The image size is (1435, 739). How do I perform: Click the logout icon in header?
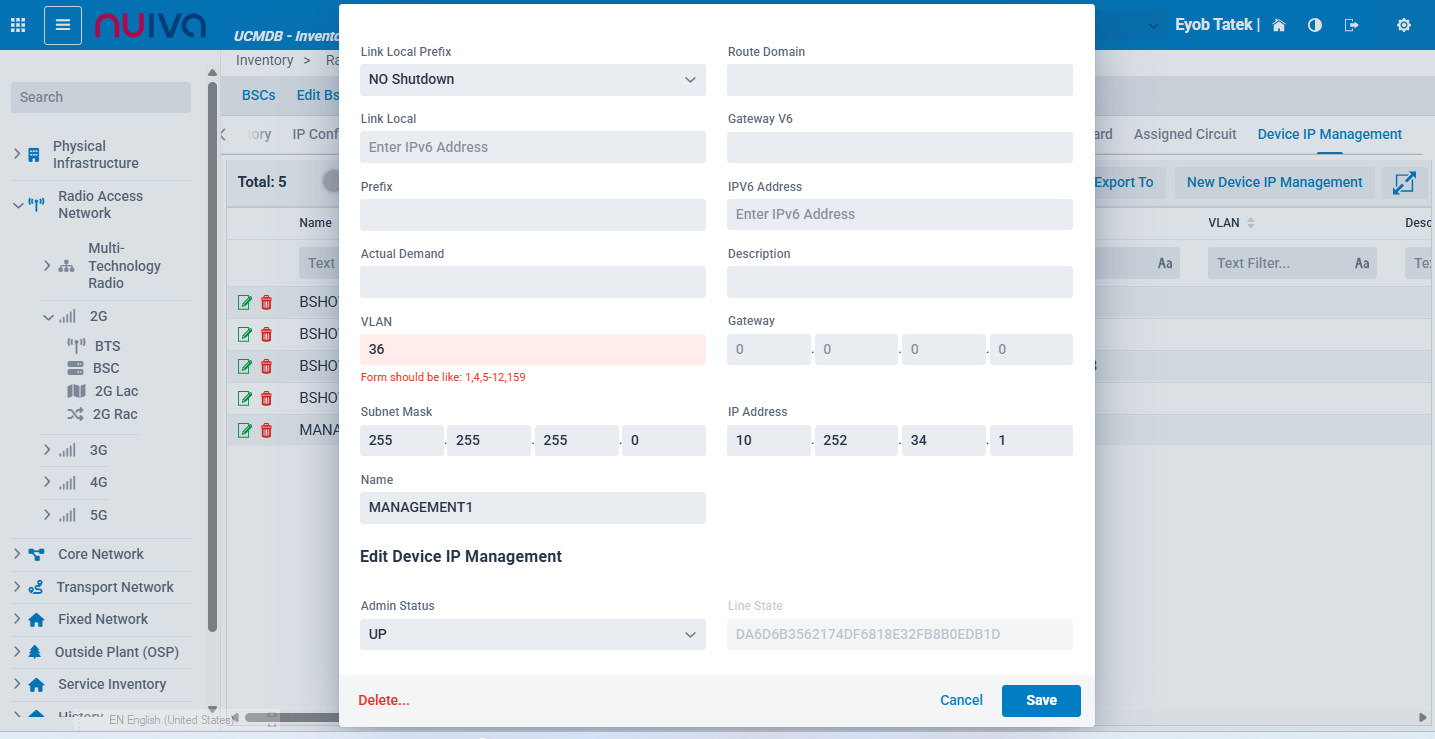[1352, 25]
